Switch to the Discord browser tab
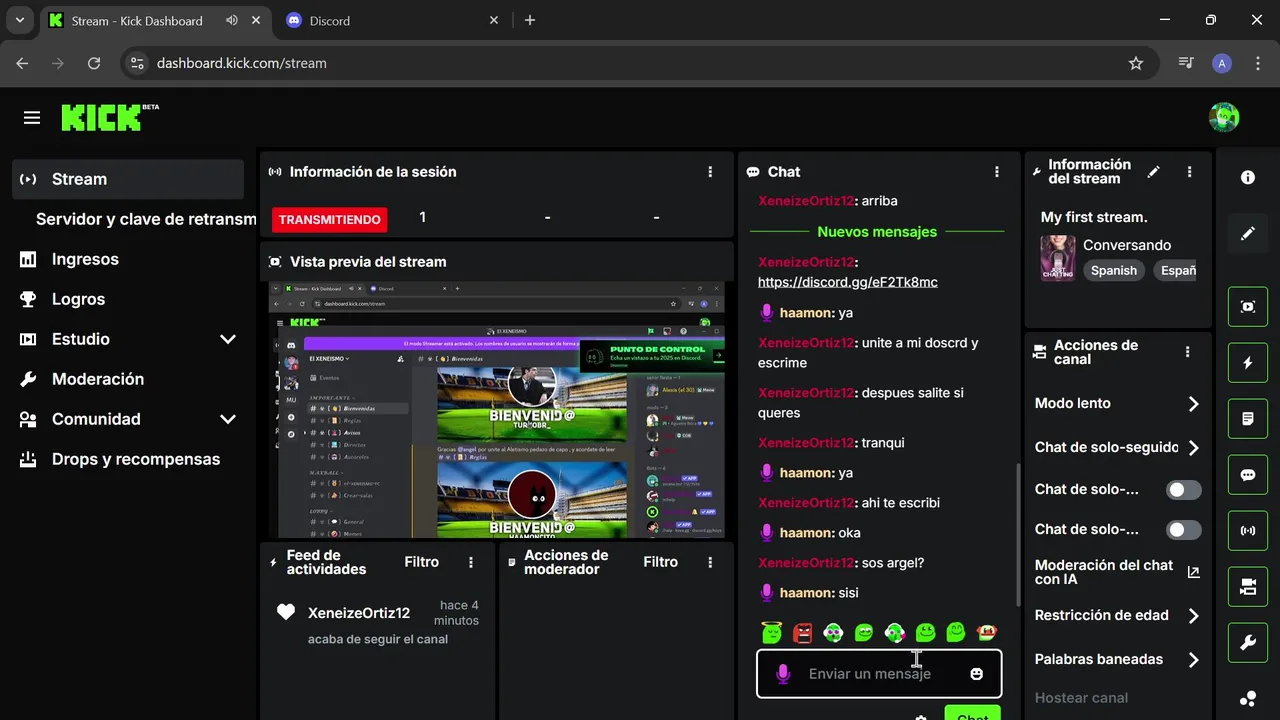Image resolution: width=1280 pixels, height=720 pixels. point(392,20)
